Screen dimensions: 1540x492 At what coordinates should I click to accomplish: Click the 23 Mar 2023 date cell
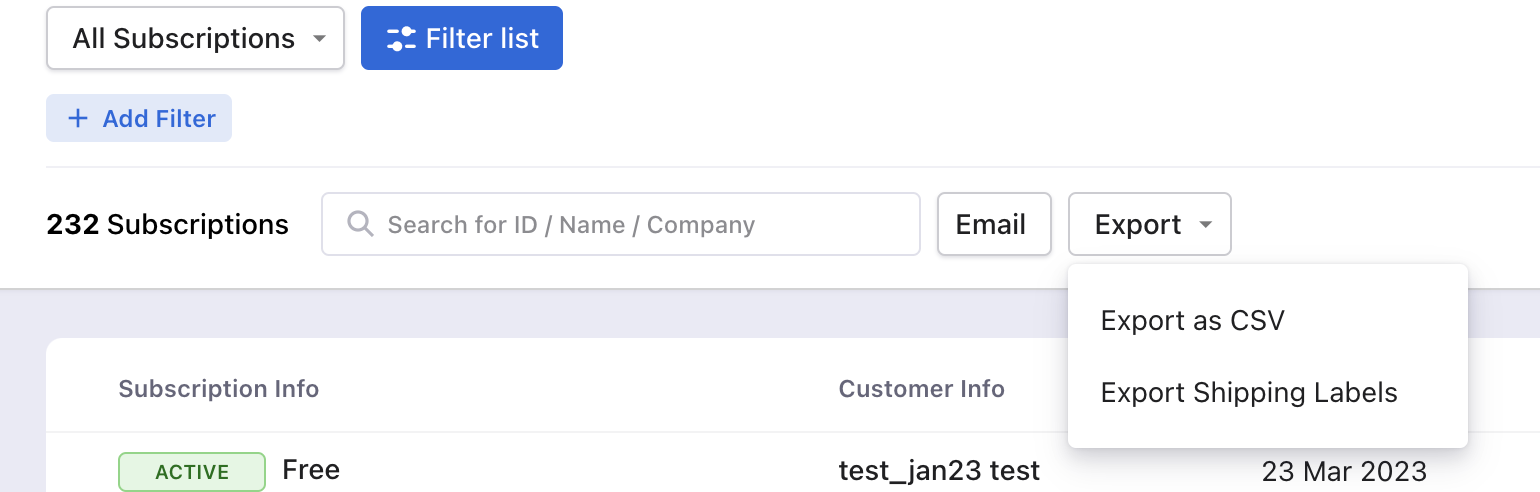pyautogui.click(x=1344, y=471)
